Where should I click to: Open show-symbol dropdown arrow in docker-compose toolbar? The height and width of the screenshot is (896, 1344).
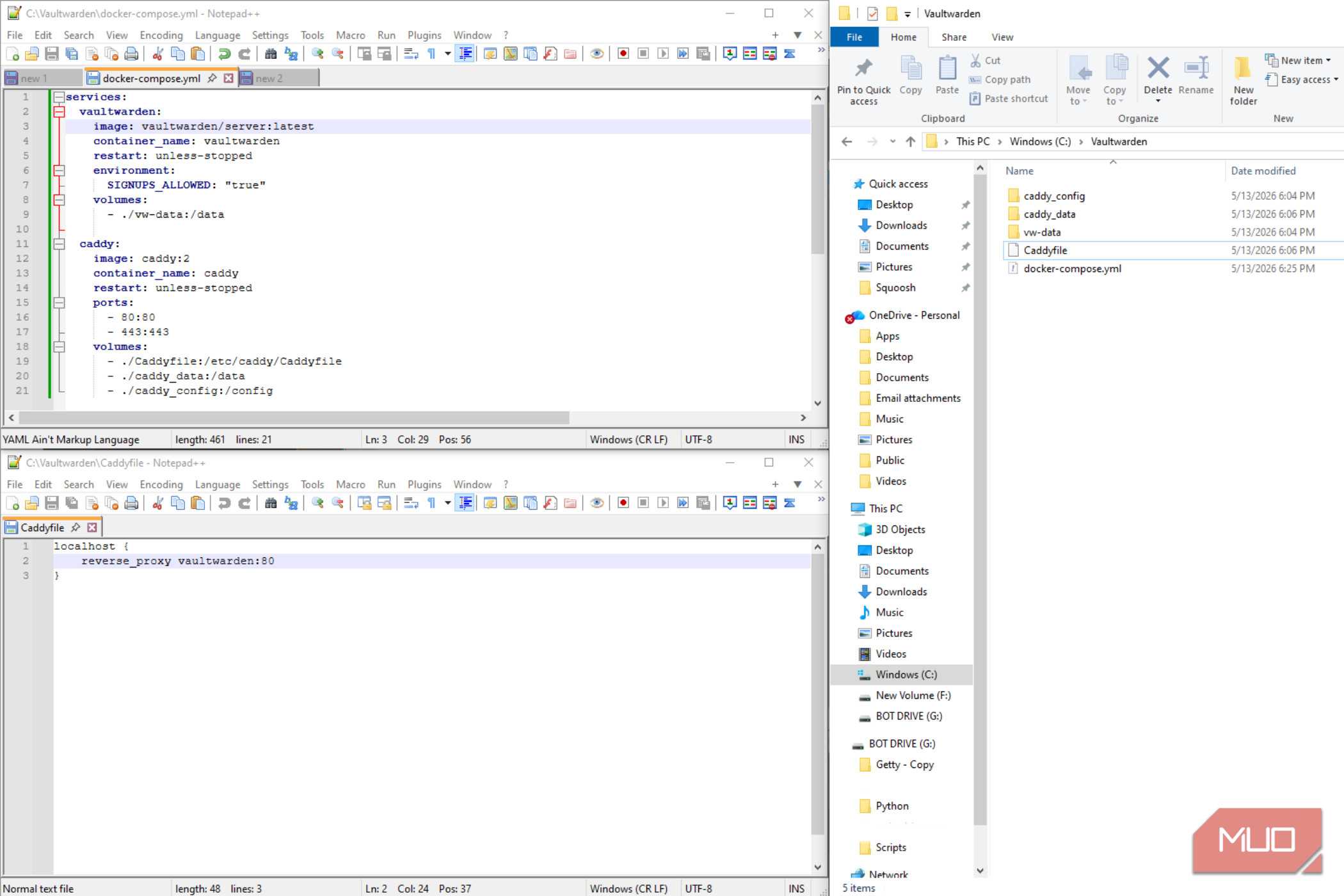click(x=447, y=54)
